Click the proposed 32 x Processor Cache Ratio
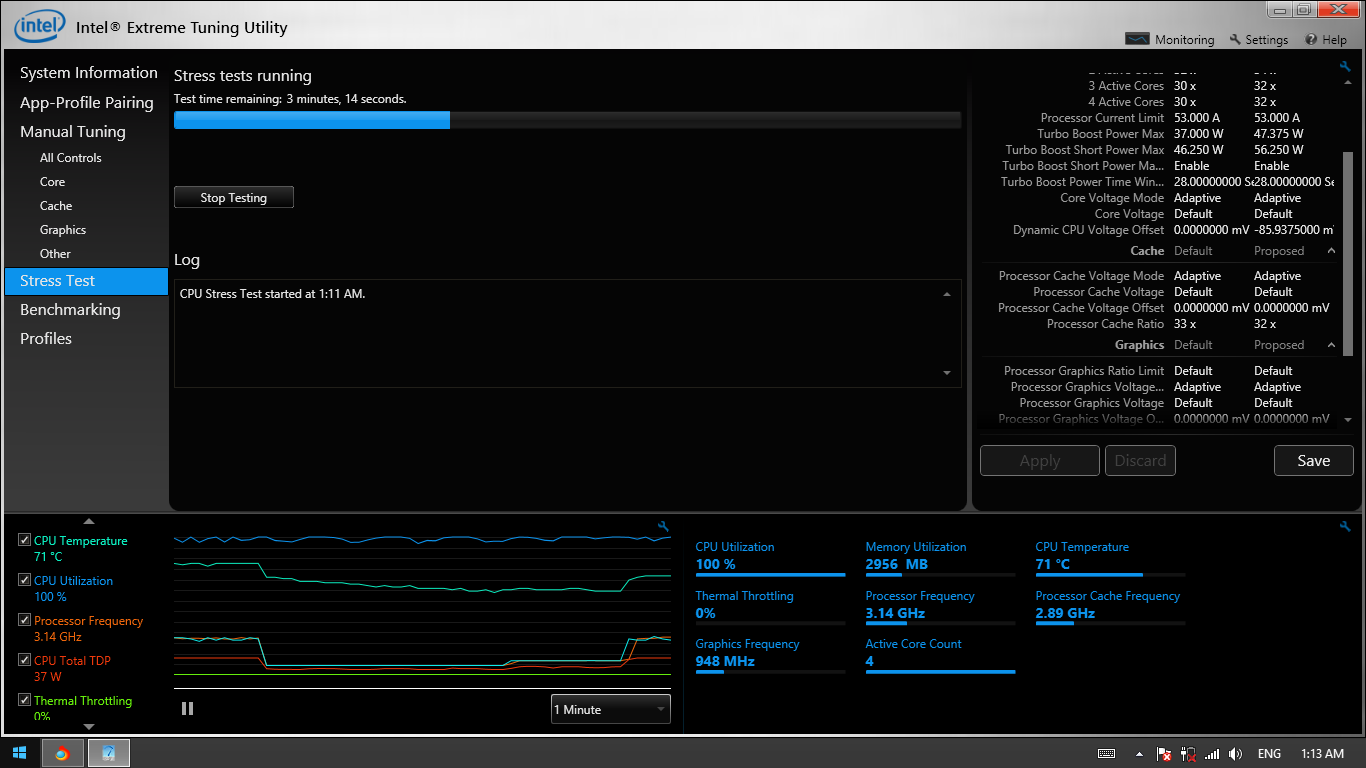This screenshot has width=1366, height=768. click(x=1265, y=324)
